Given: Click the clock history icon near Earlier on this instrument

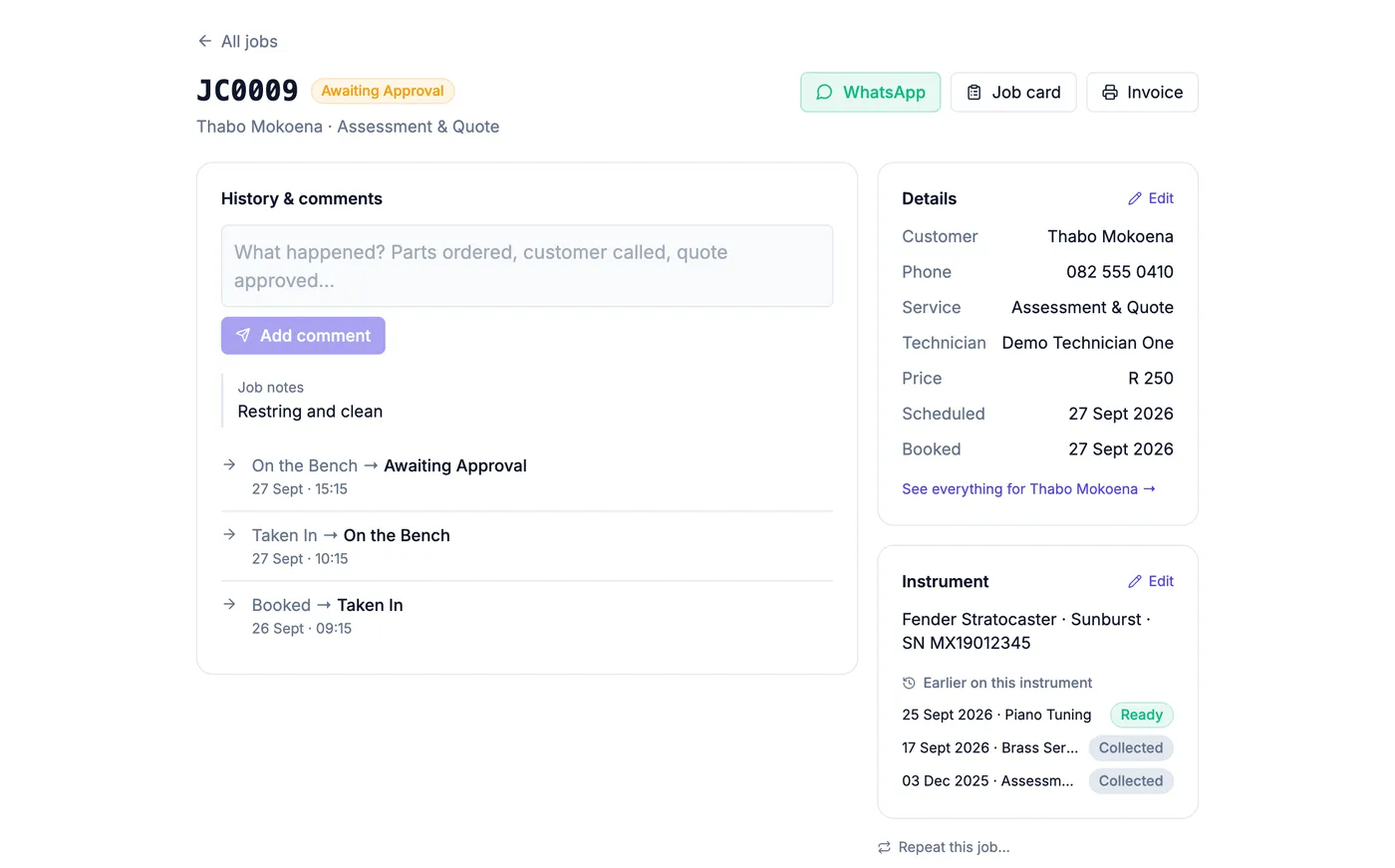Looking at the screenshot, I should (909, 683).
